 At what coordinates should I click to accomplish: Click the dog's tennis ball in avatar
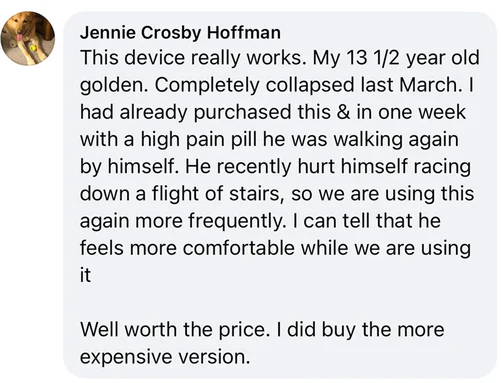point(33,48)
